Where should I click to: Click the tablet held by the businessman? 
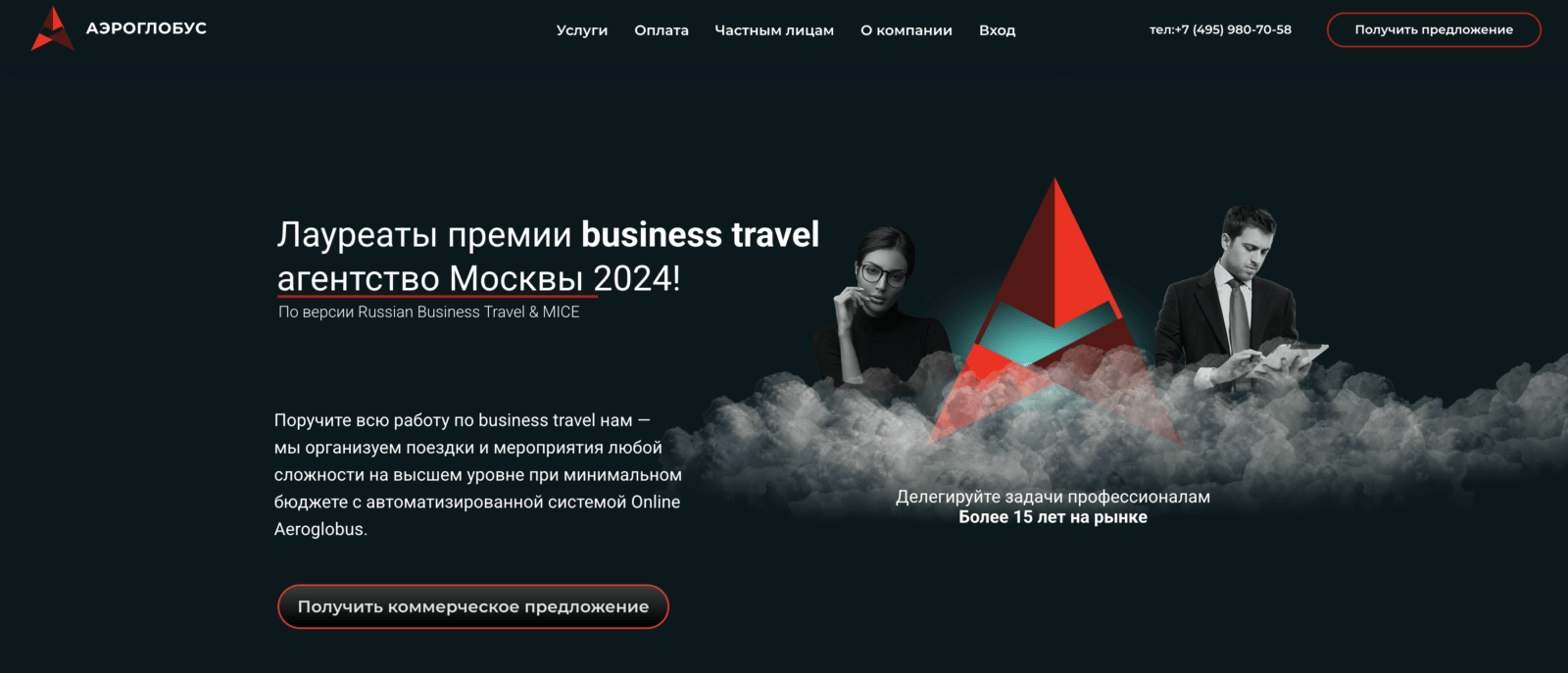(1294, 358)
